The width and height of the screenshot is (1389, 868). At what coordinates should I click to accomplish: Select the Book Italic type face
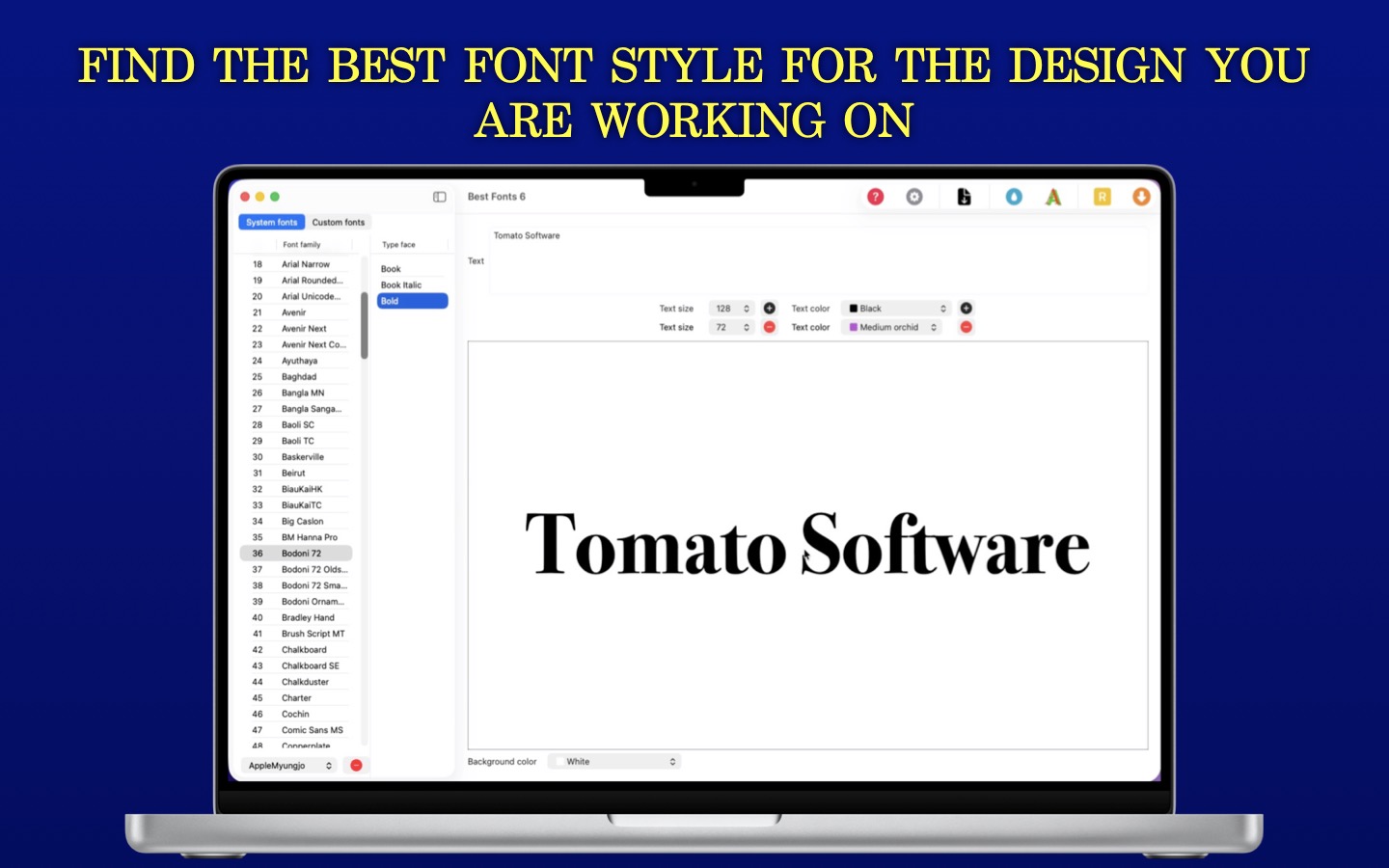[412, 285]
